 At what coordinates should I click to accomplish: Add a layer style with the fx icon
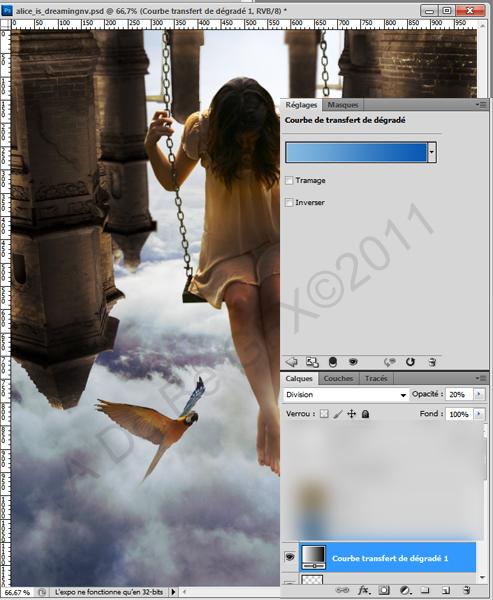coord(364,590)
